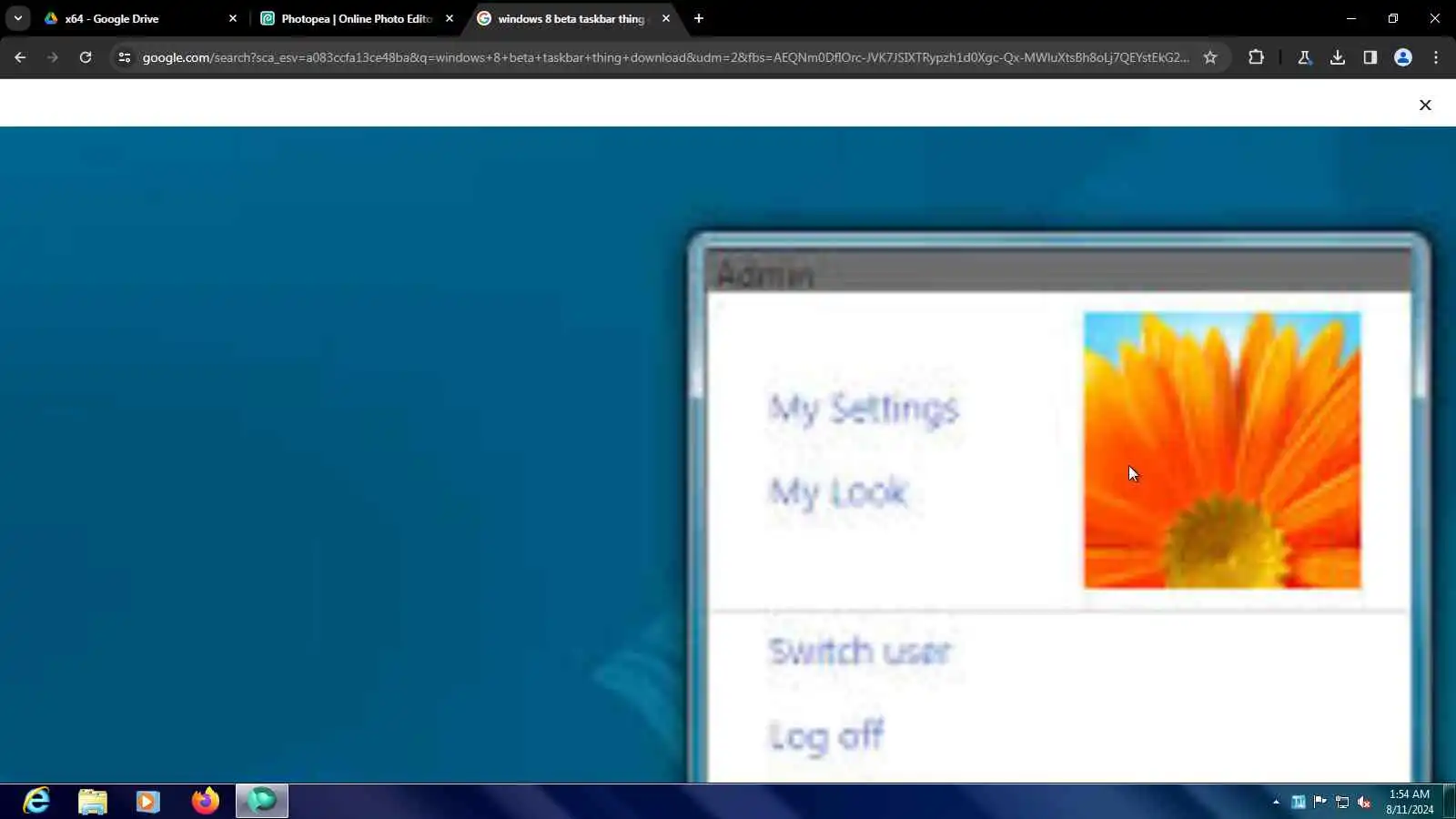This screenshot has width=1456, height=819.
Task: Click Log off in the image
Action: click(x=826, y=735)
